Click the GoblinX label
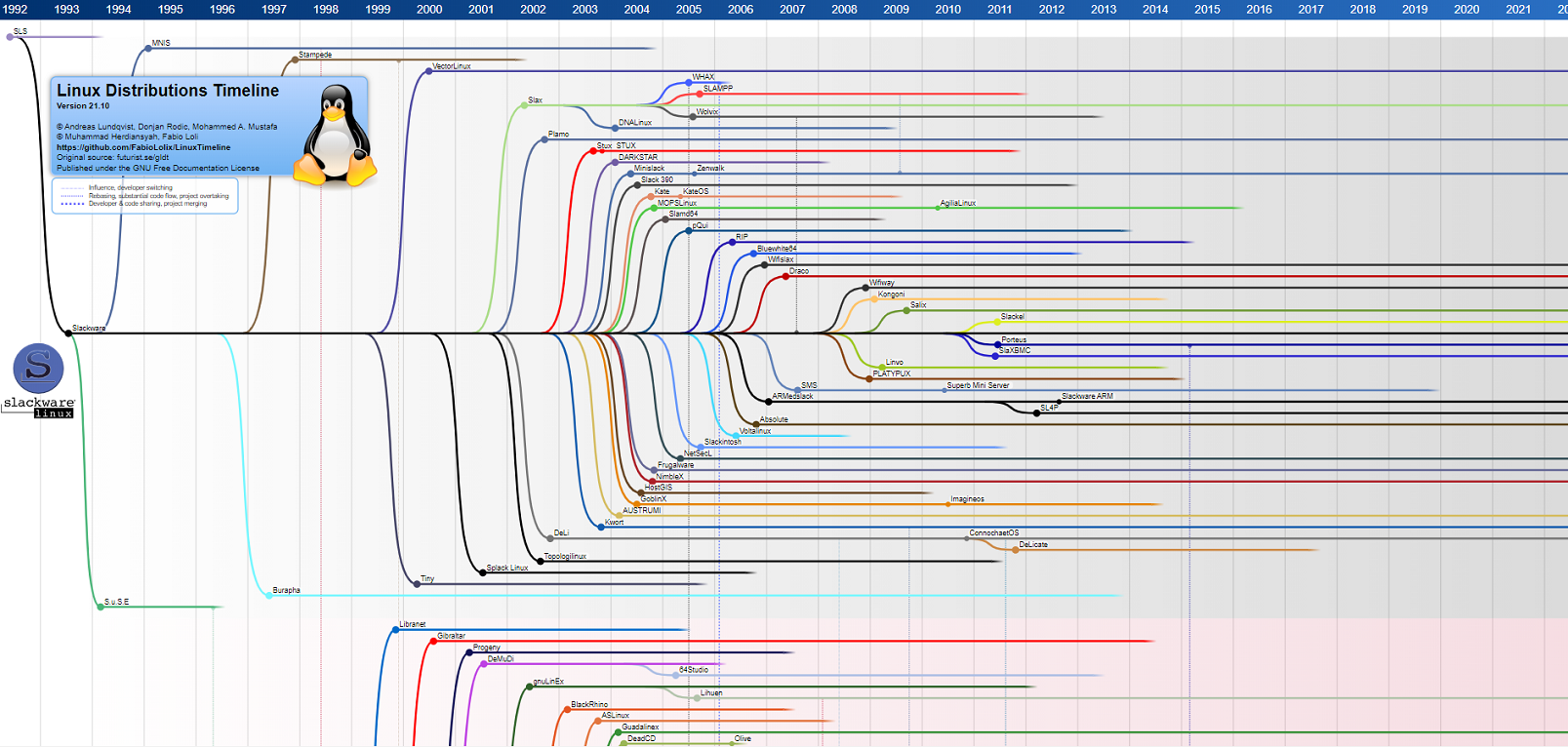1568x747 pixels. pyautogui.click(x=654, y=499)
